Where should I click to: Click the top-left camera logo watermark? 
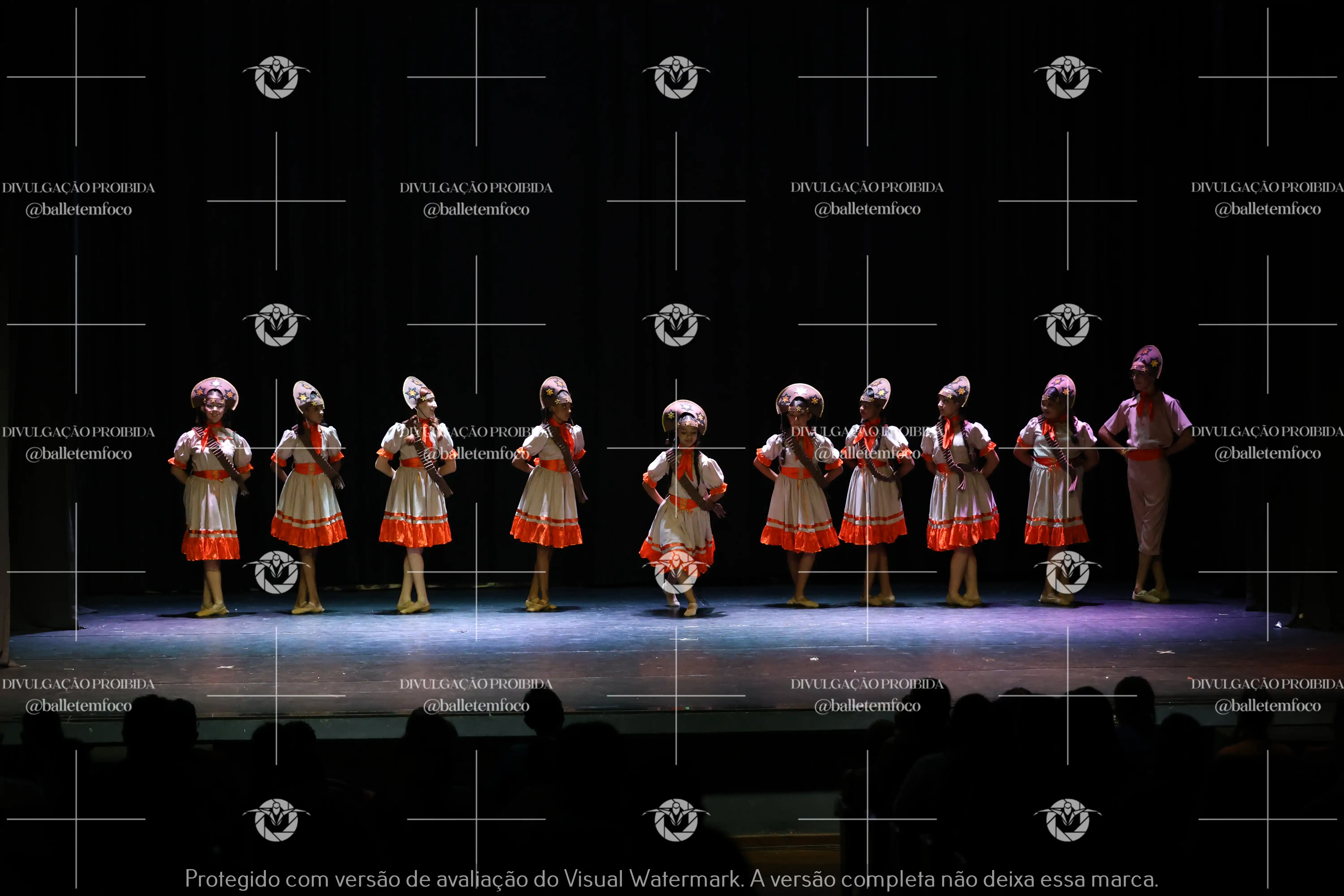pyautogui.click(x=276, y=77)
